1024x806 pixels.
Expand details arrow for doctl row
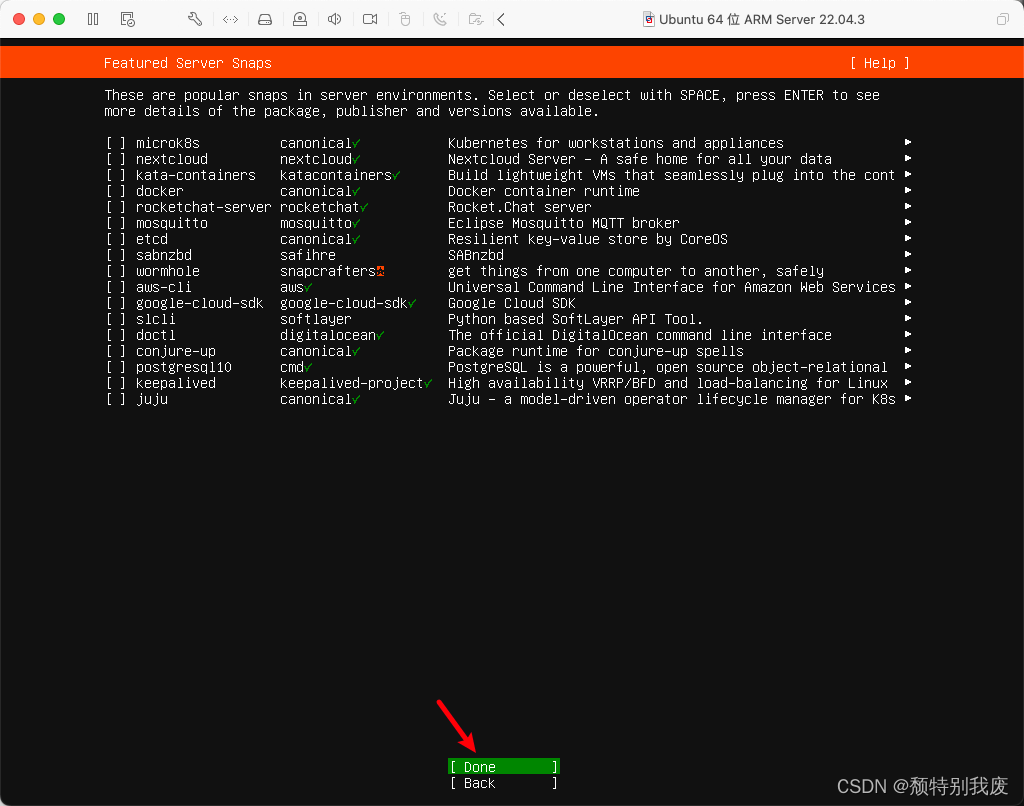(x=908, y=334)
